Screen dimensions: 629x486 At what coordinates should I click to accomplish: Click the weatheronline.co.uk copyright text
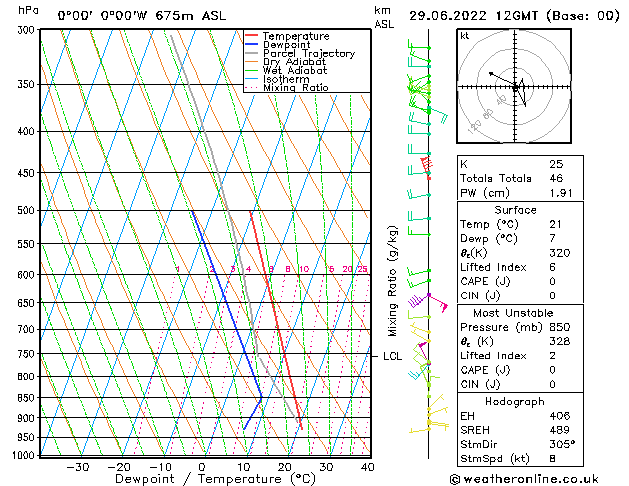(524, 479)
